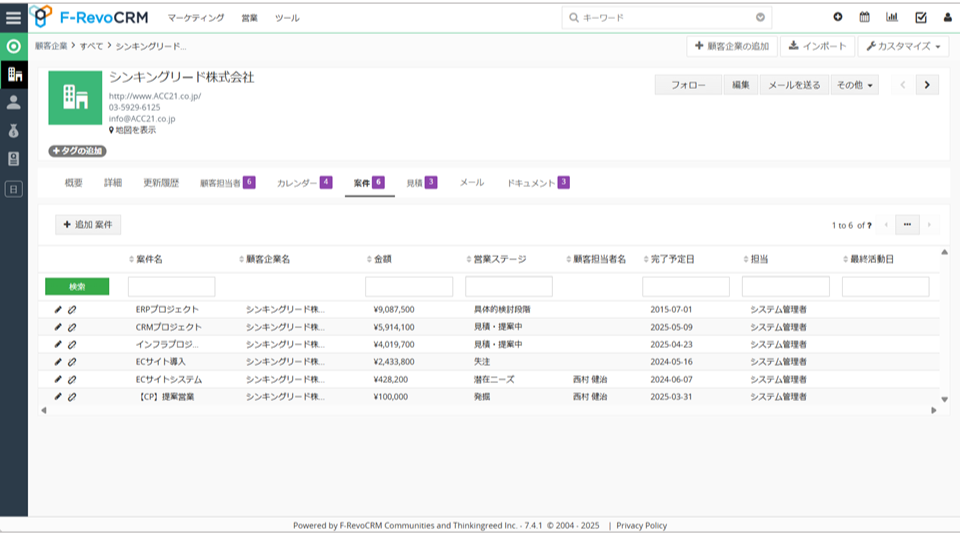960x535 pixels.
Task: Sort by 案件名 column
Action: (146, 260)
